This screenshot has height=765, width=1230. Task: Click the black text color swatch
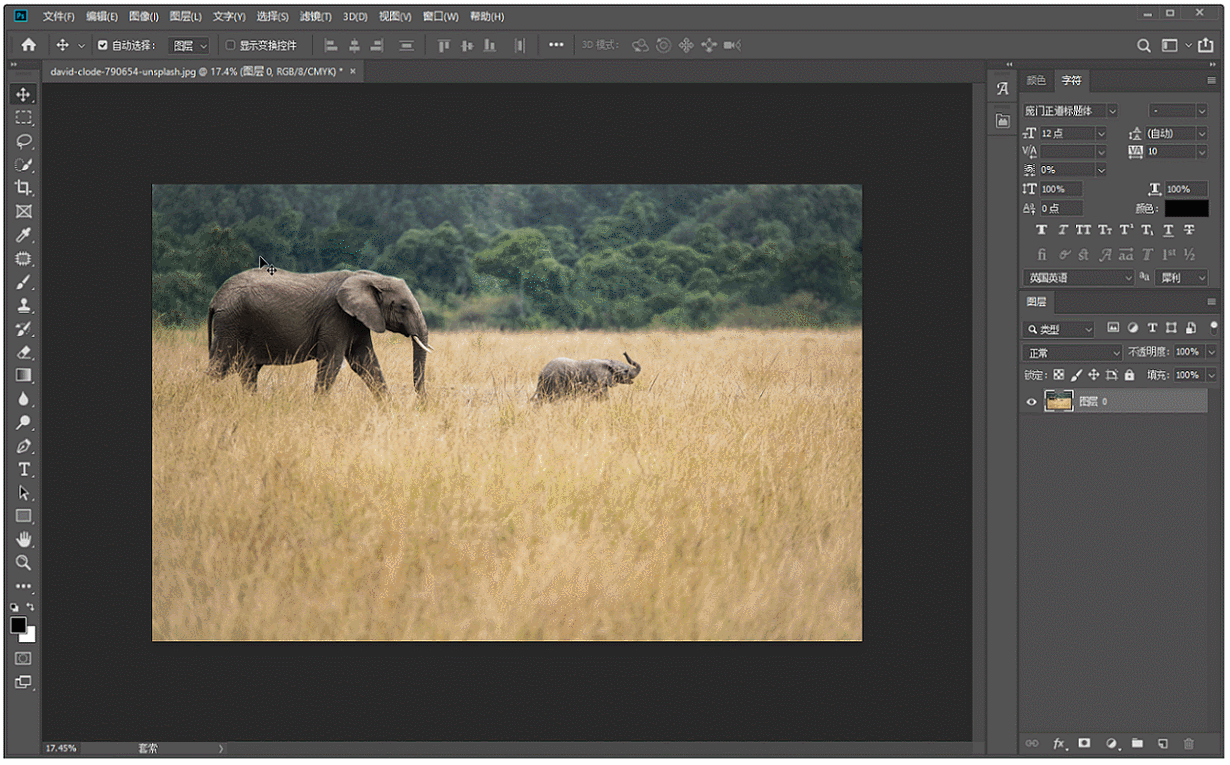pyautogui.click(x=1186, y=208)
